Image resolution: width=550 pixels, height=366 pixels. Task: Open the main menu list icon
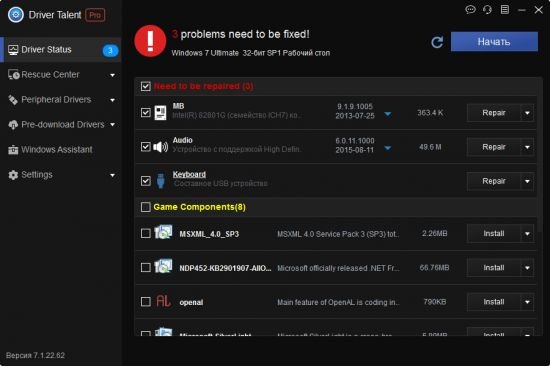pos(505,9)
